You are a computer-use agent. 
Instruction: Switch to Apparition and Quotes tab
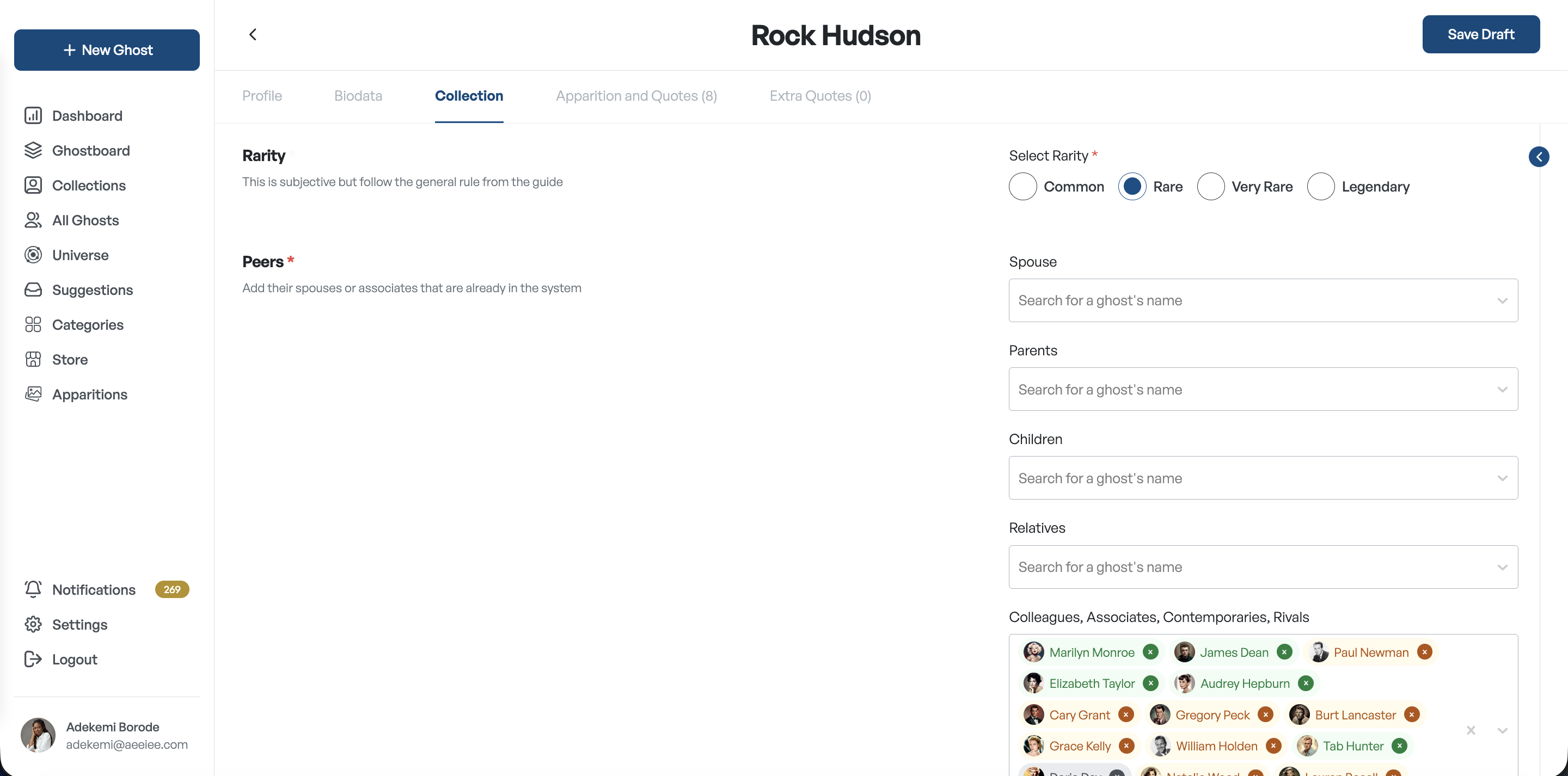pyautogui.click(x=636, y=96)
